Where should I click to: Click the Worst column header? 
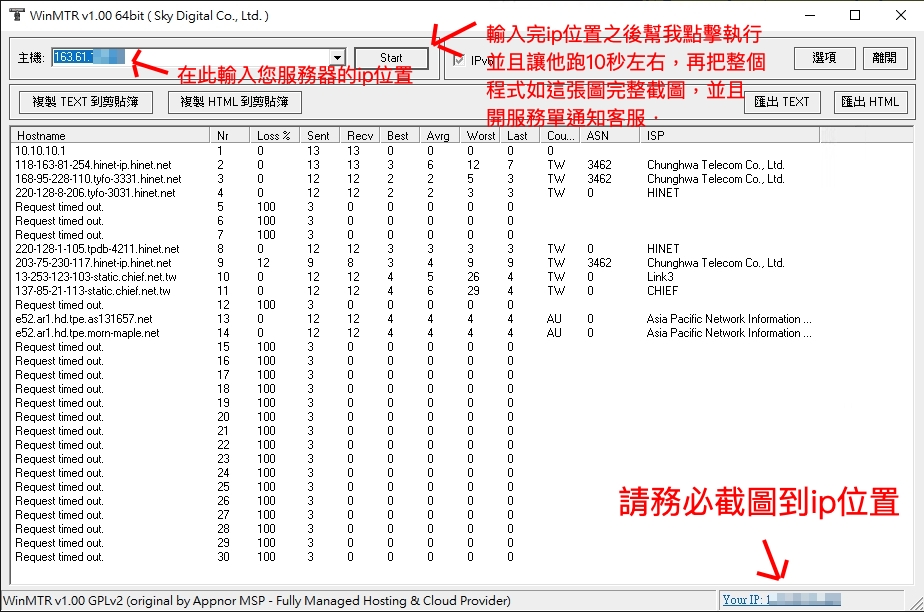pos(480,135)
